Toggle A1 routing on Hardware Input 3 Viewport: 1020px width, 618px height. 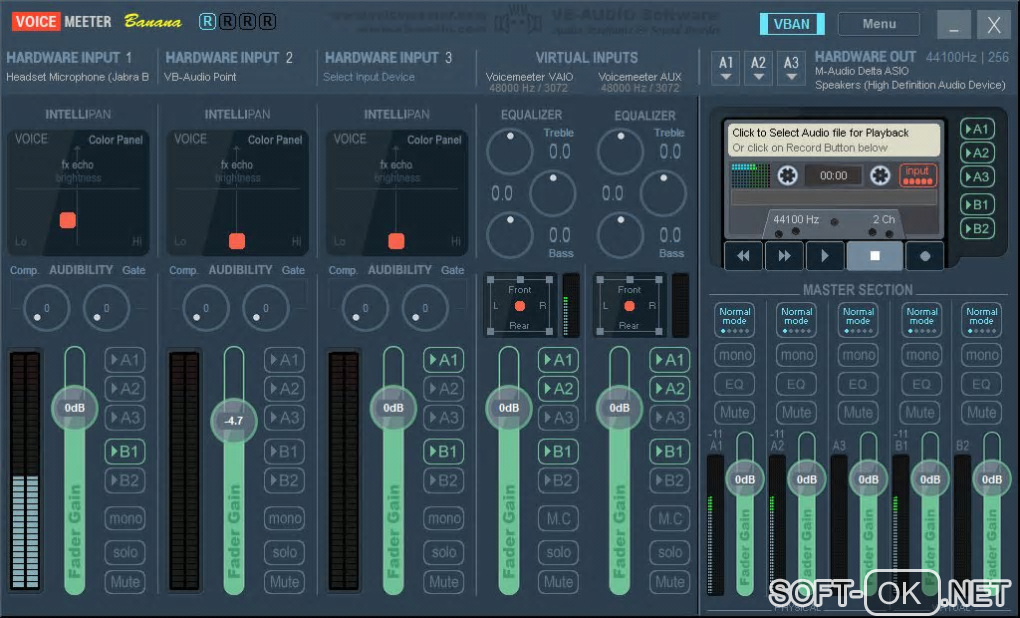pyautogui.click(x=443, y=360)
